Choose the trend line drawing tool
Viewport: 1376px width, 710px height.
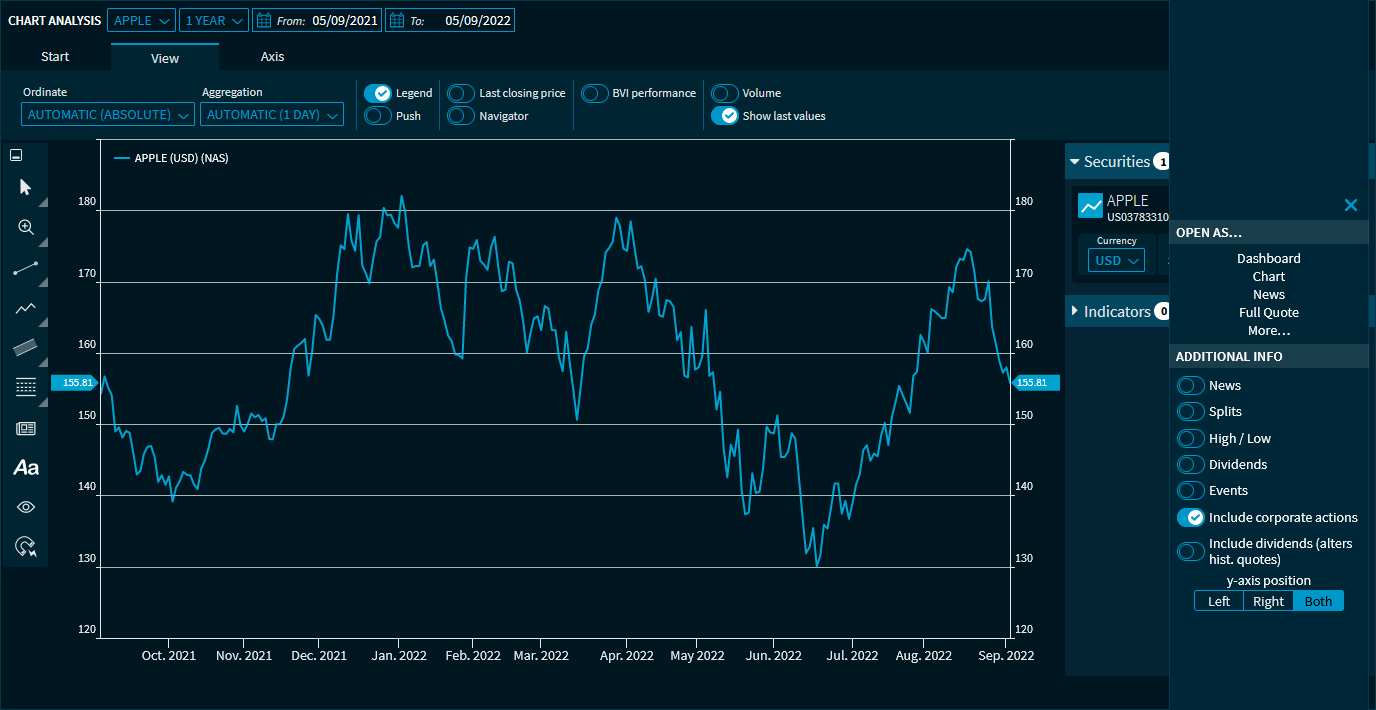coord(26,269)
